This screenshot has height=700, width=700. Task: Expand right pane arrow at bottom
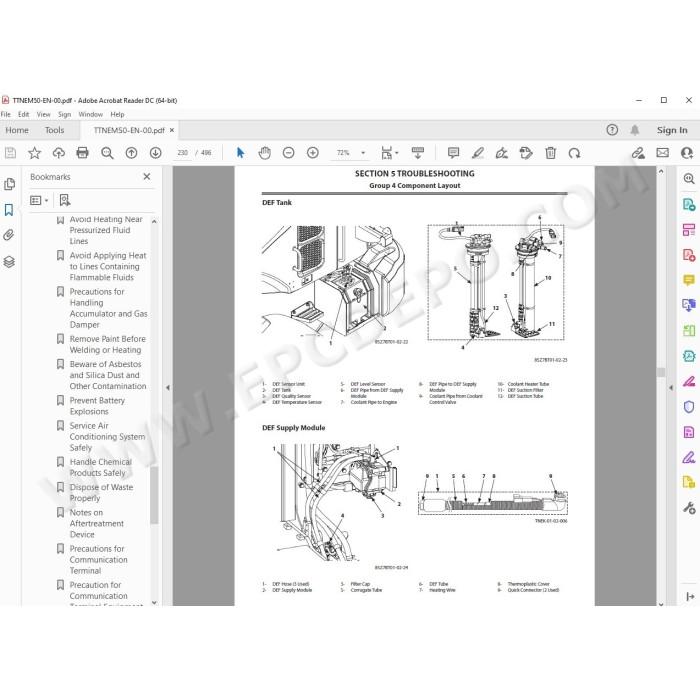coord(690,596)
